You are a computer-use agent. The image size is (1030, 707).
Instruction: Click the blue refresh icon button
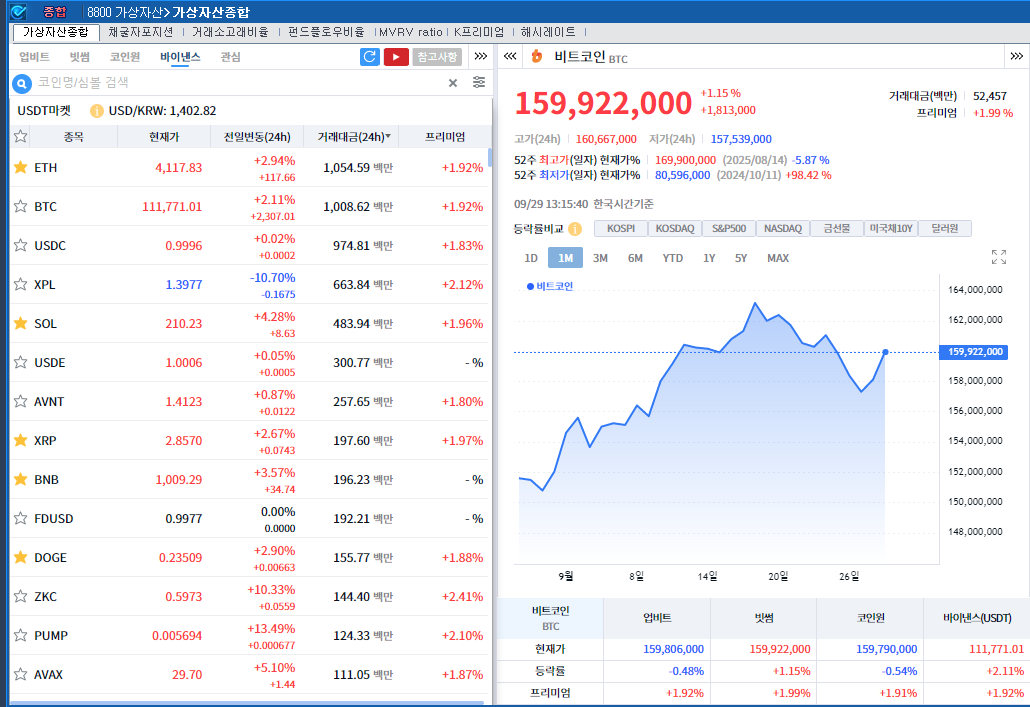pos(370,57)
